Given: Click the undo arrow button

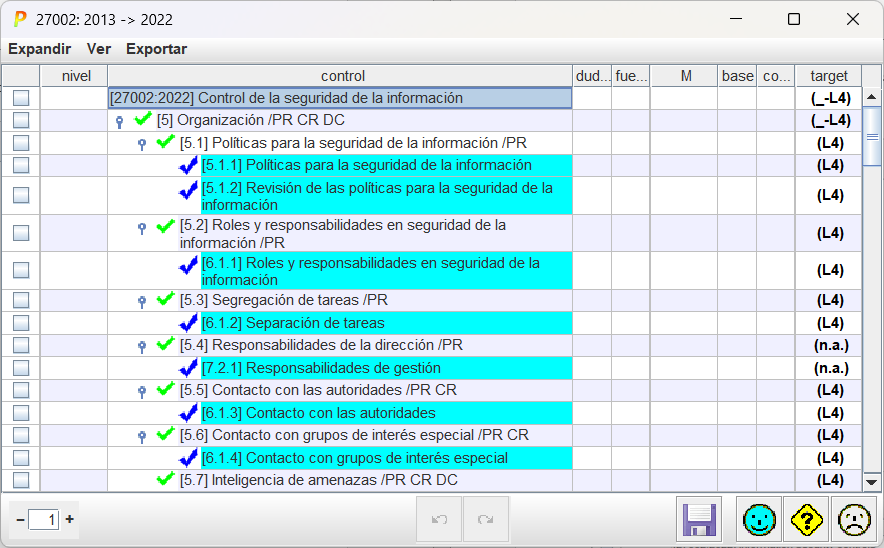Looking at the screenshot, I should pyautogui.click(x=439, y=519).
